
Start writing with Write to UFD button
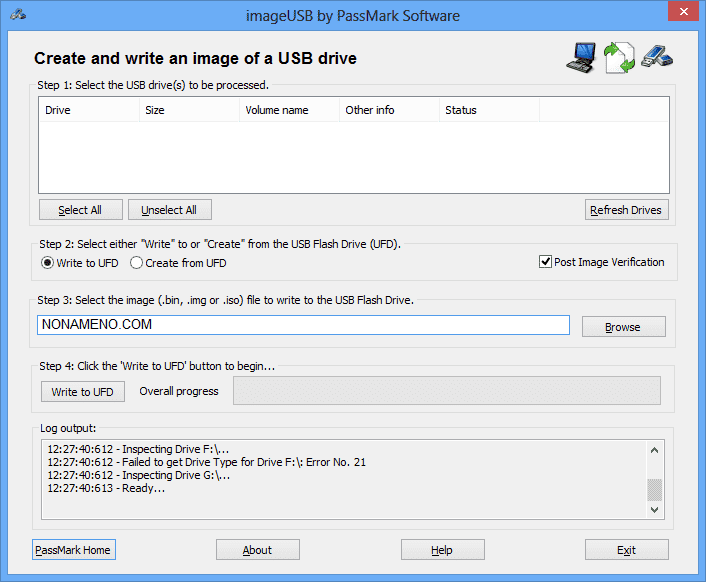[83, 392]
